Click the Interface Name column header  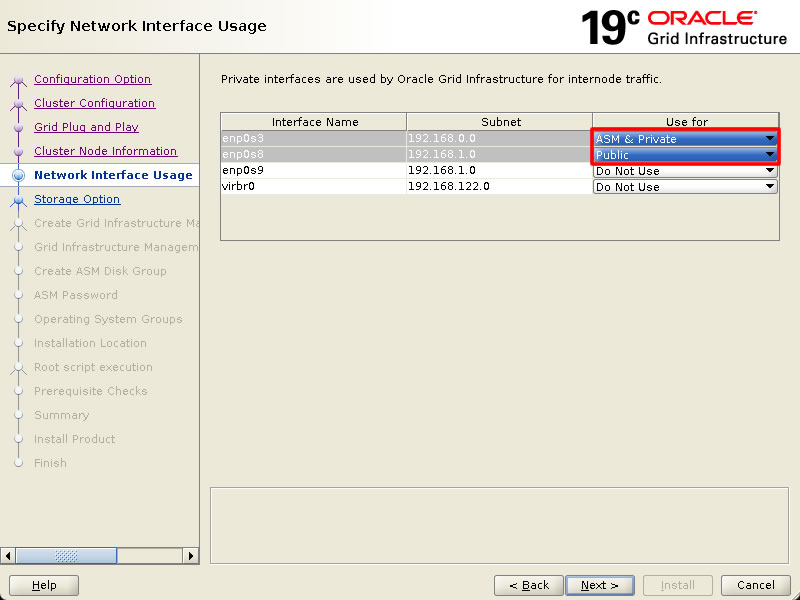314,122
